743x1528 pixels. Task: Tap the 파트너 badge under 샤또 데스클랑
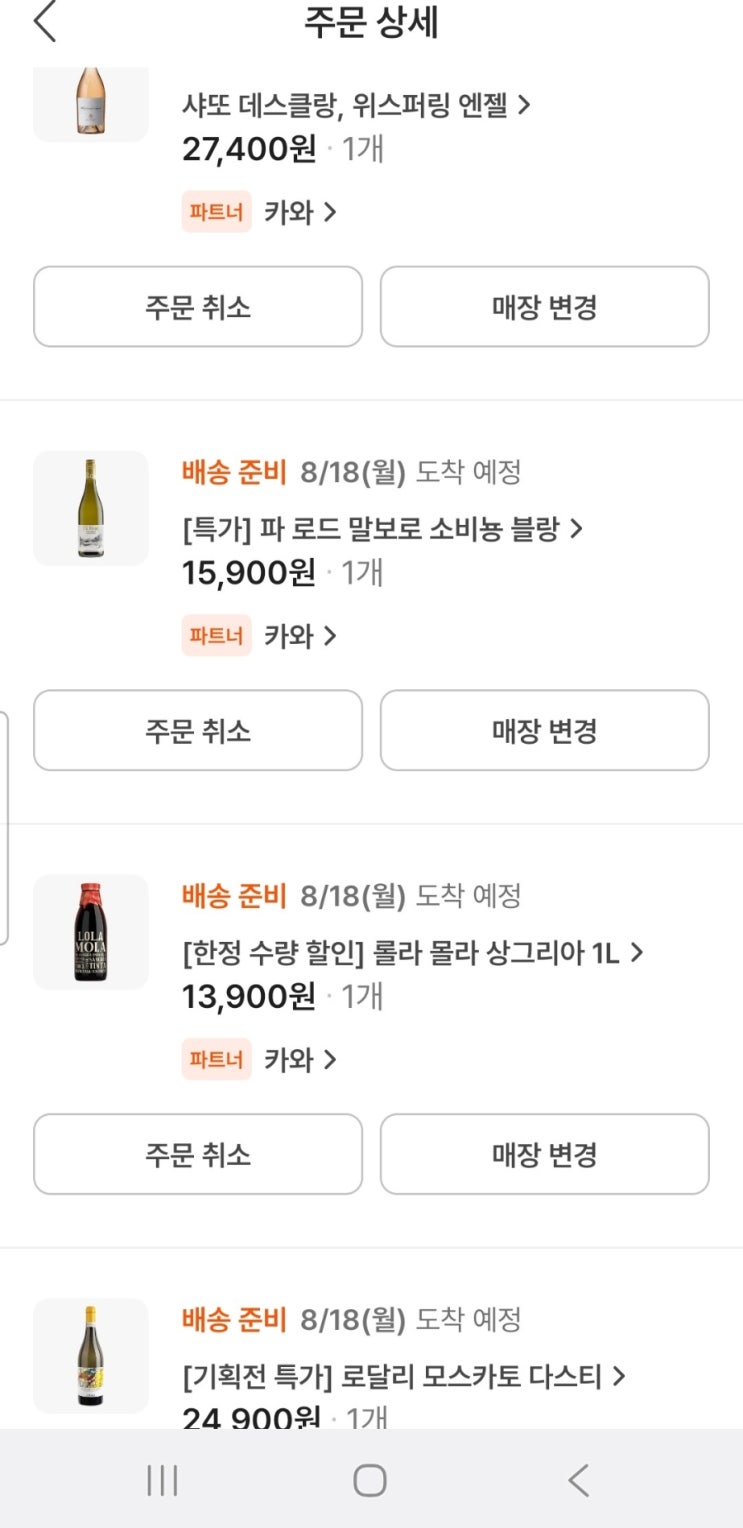click(216, 212)
